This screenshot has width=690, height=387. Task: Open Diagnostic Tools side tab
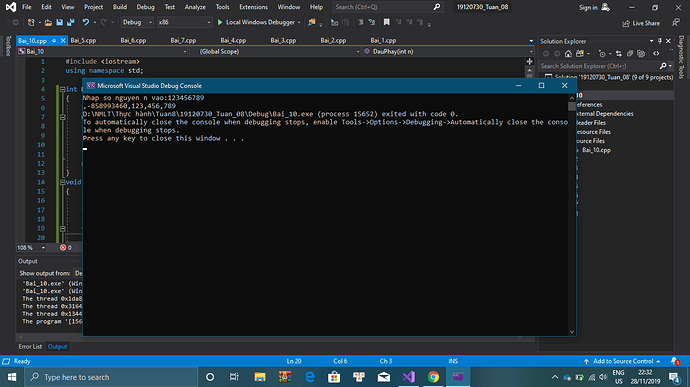681,57
